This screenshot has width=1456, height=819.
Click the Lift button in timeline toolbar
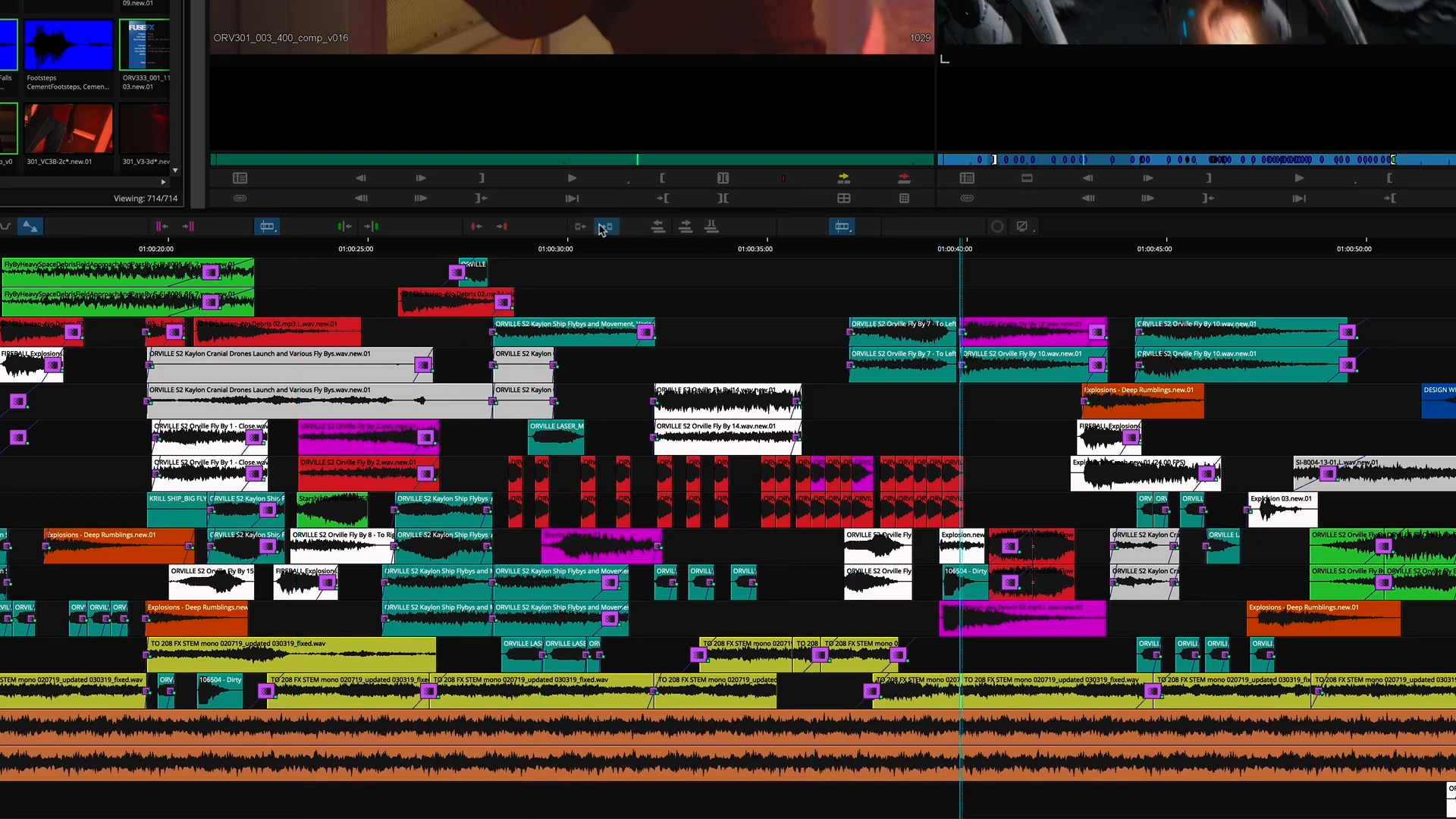click(x=657, y=227)
